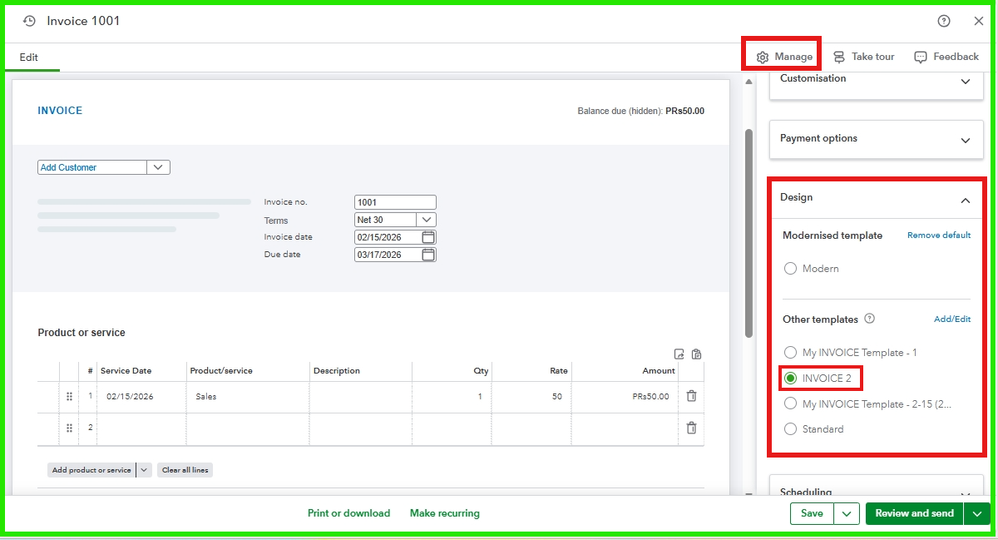Open the help question mark icon
Viewport: 998px width, 540px height.
(x=944, y=21)
